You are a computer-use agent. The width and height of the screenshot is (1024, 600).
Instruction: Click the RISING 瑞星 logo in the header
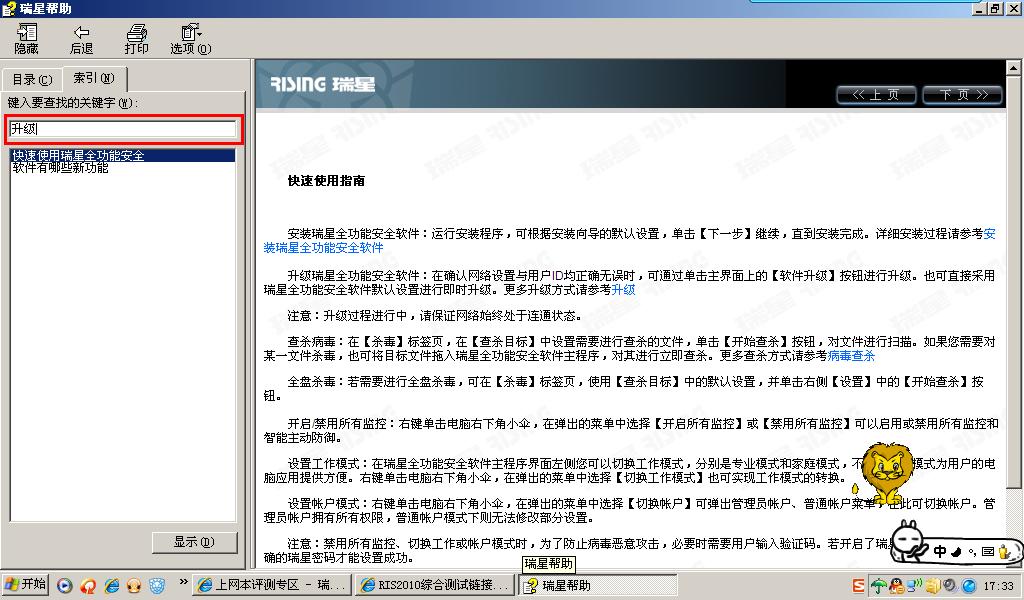click(x=323, y=84)
